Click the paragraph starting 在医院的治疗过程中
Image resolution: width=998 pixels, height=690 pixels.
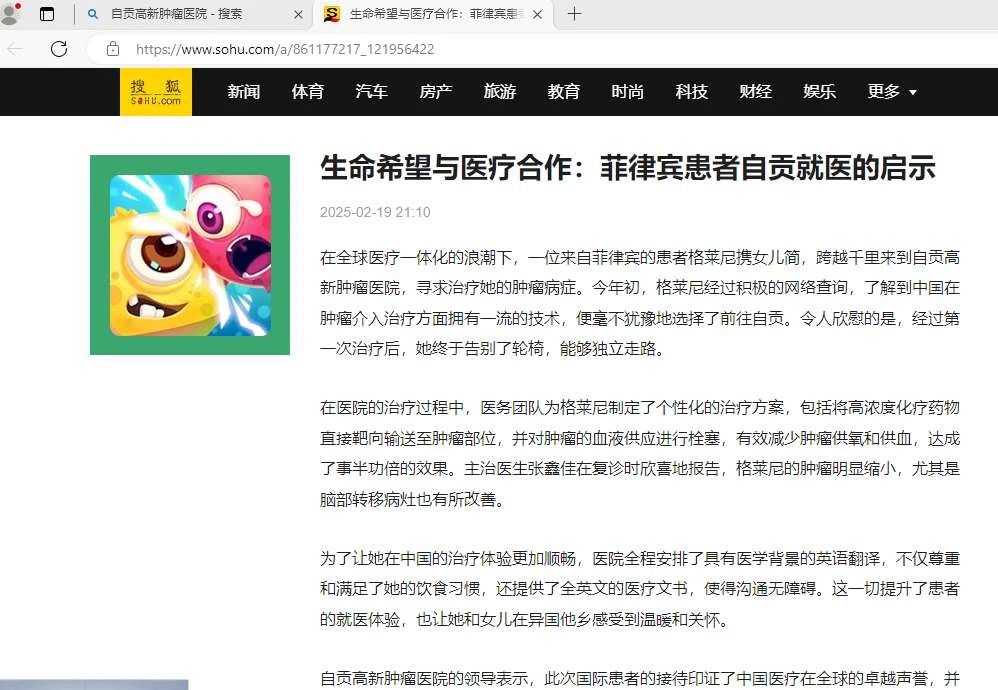point(640,453)
